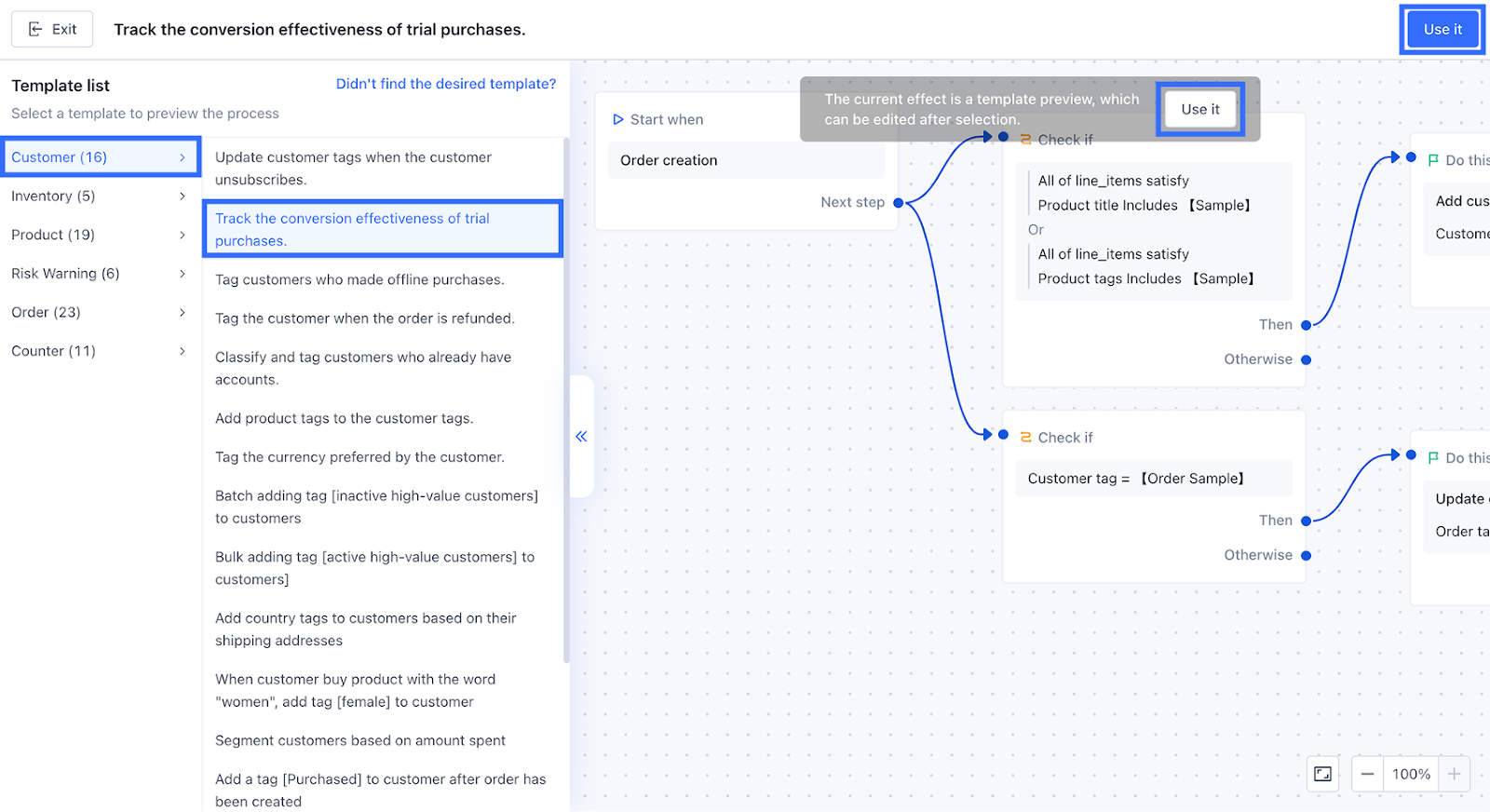The height and width of the screenshot is (812, 1490).
Task: Expand the Product (19) category
Action: (98, 235)
